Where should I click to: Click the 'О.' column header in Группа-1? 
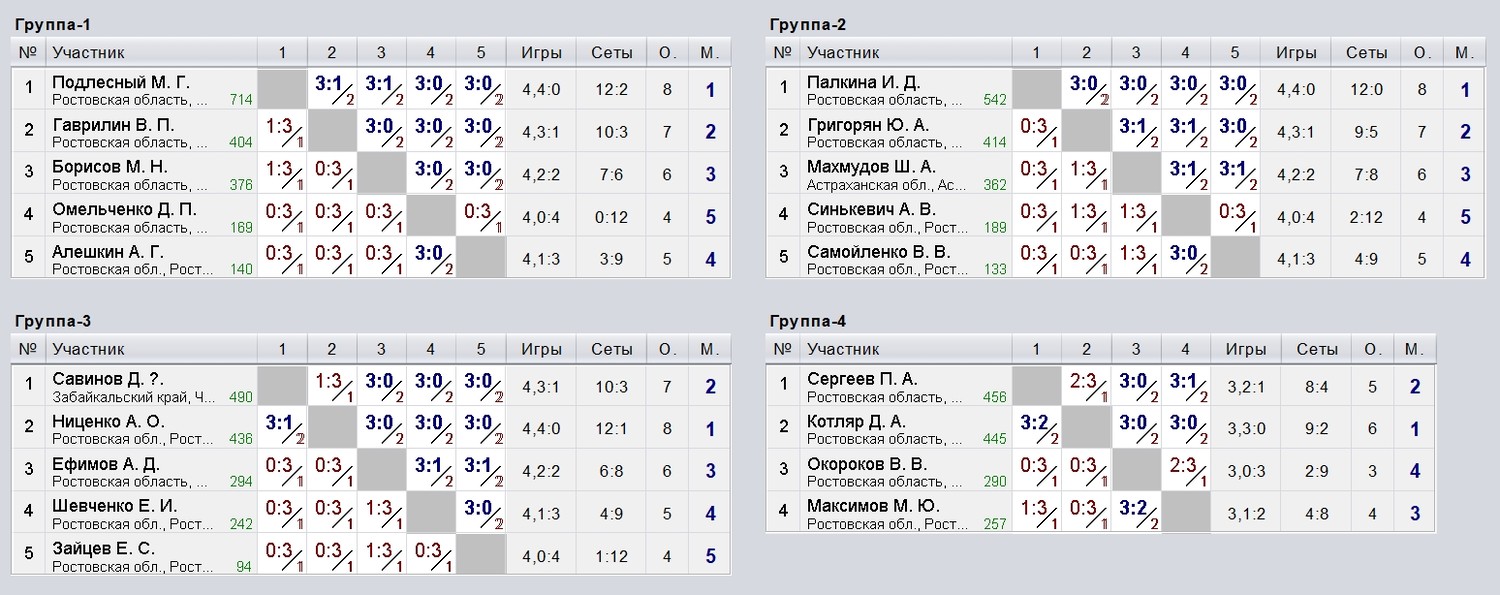click(x=665, y=52)
